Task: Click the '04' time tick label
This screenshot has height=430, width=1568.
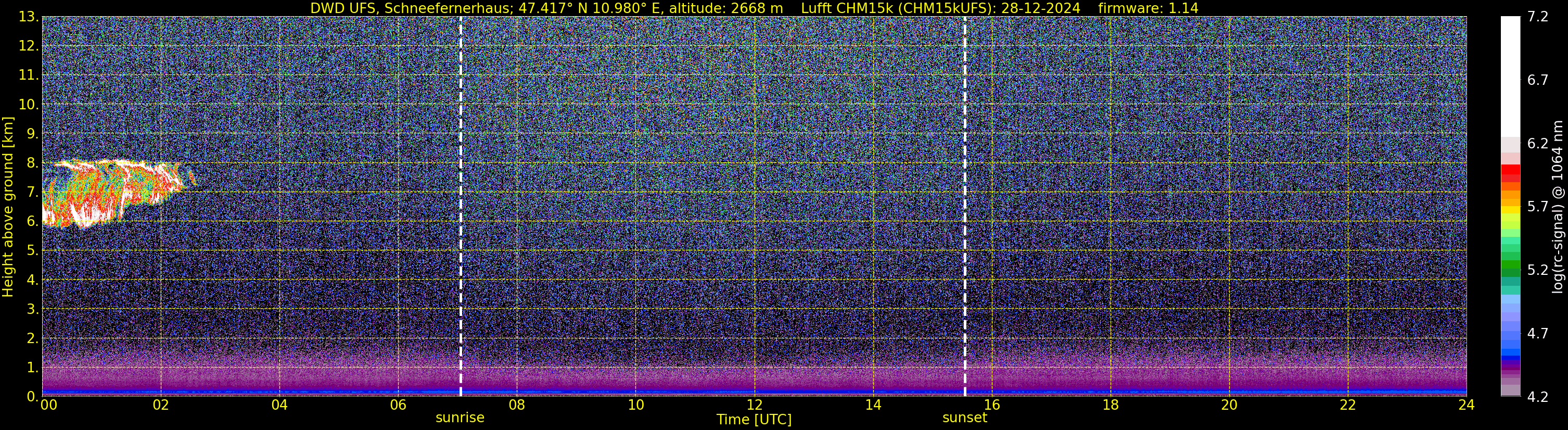Action: [279, 405]
